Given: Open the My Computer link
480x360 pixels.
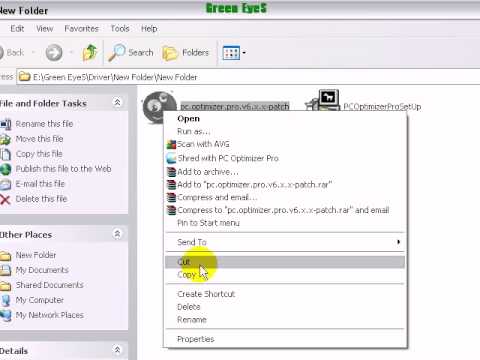Looking at the screenshot, I should coord(40,300).
